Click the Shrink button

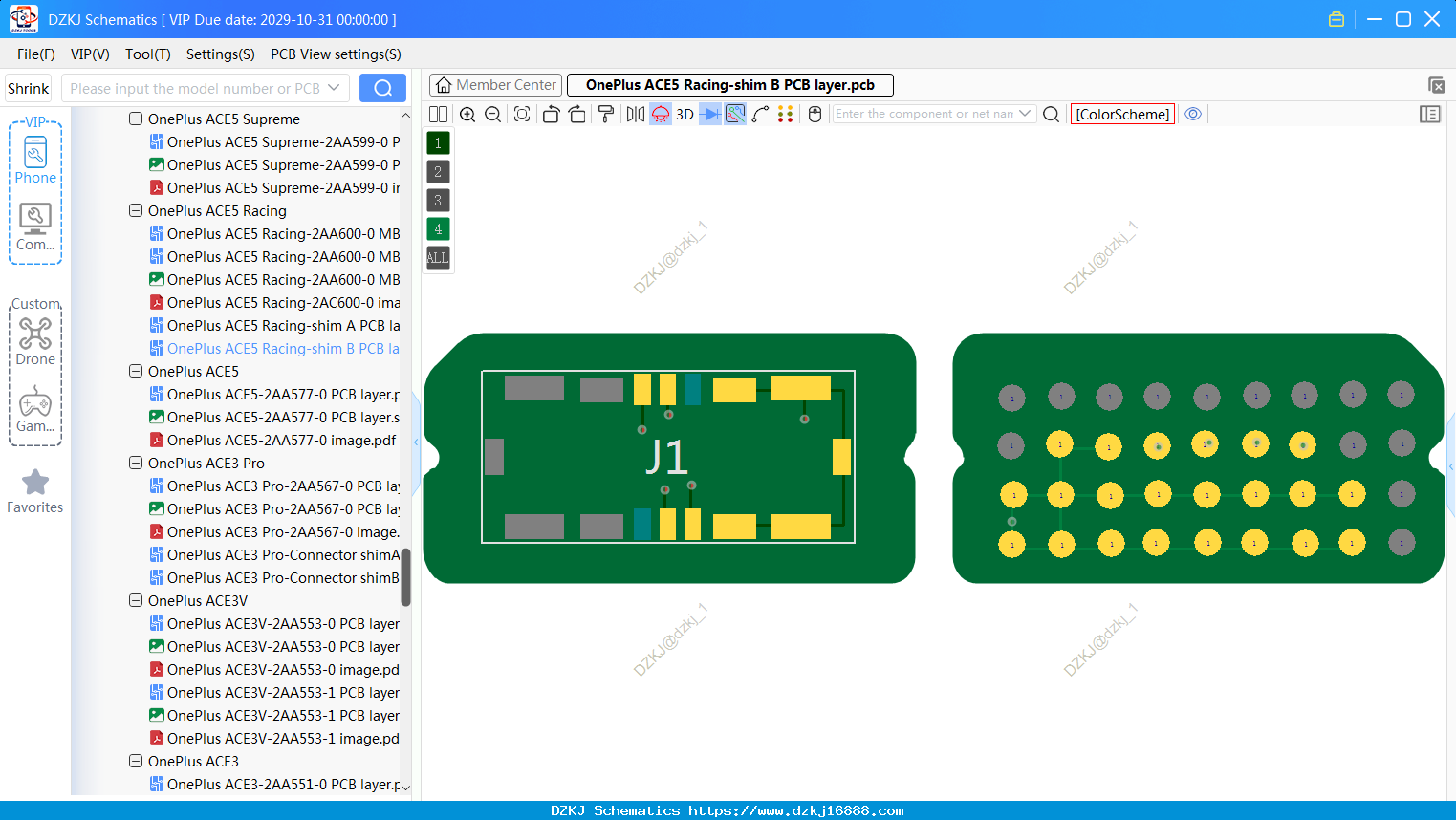pyautogui.click(x=28, y=88)
